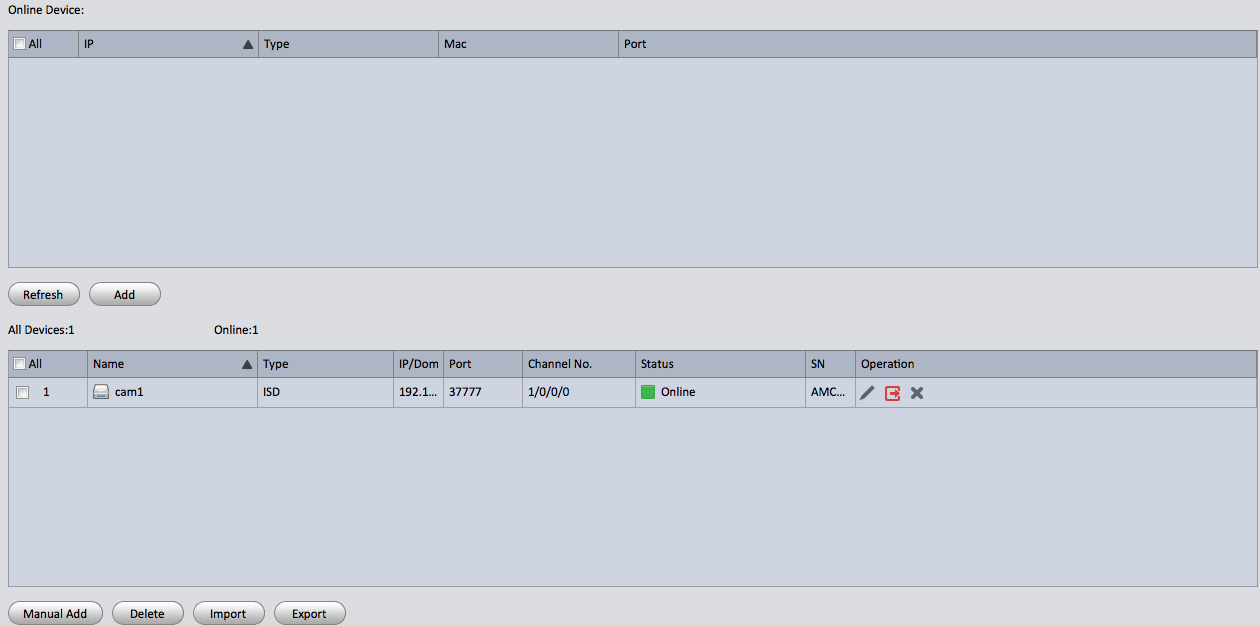Check All box in device list table
Screen dimensions: 1260x626
19,364
